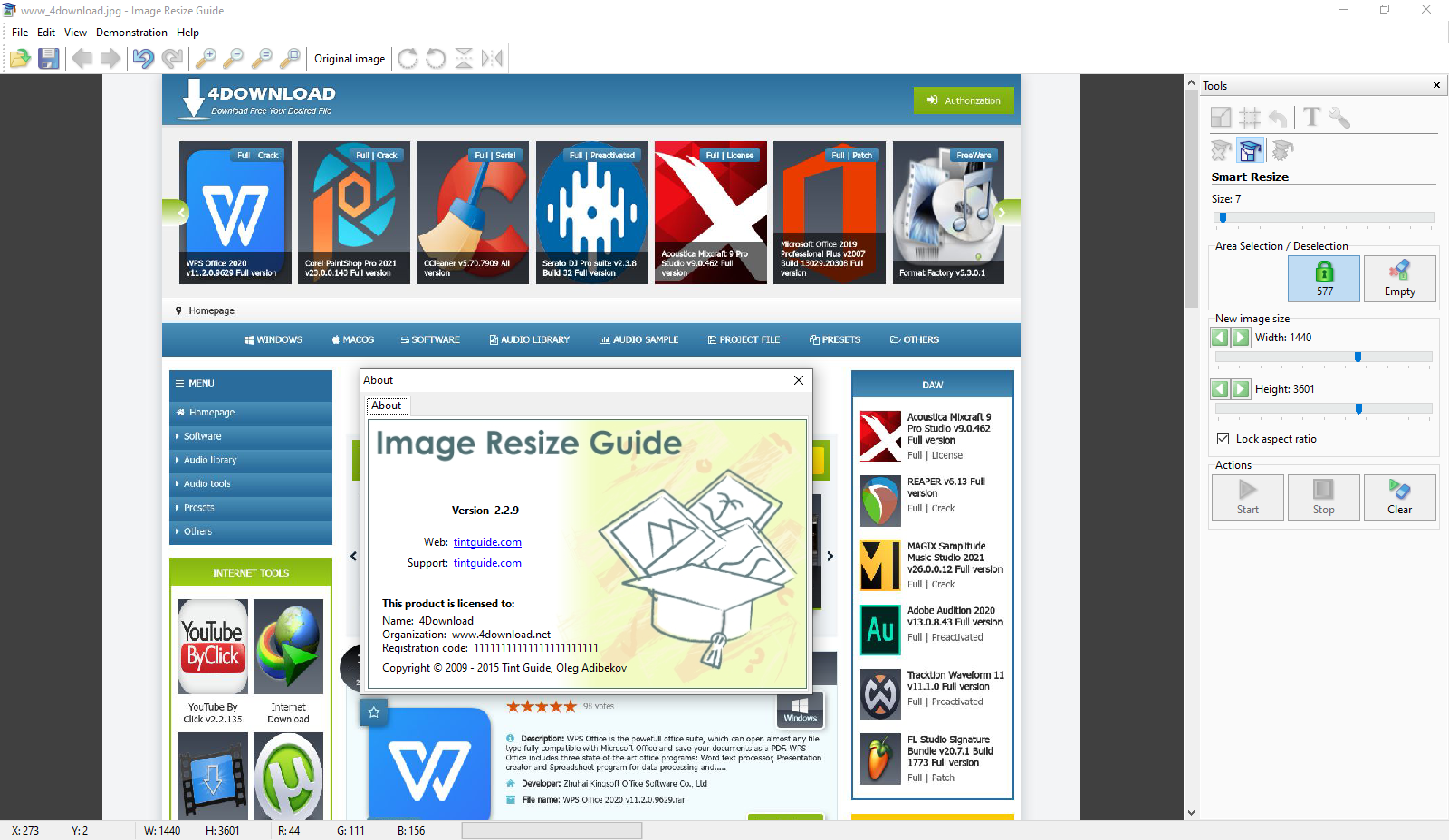Open an image file with the folder icon
This screenshot has height=840, width=1449.
pyautogui.click(x=20, y=59)
